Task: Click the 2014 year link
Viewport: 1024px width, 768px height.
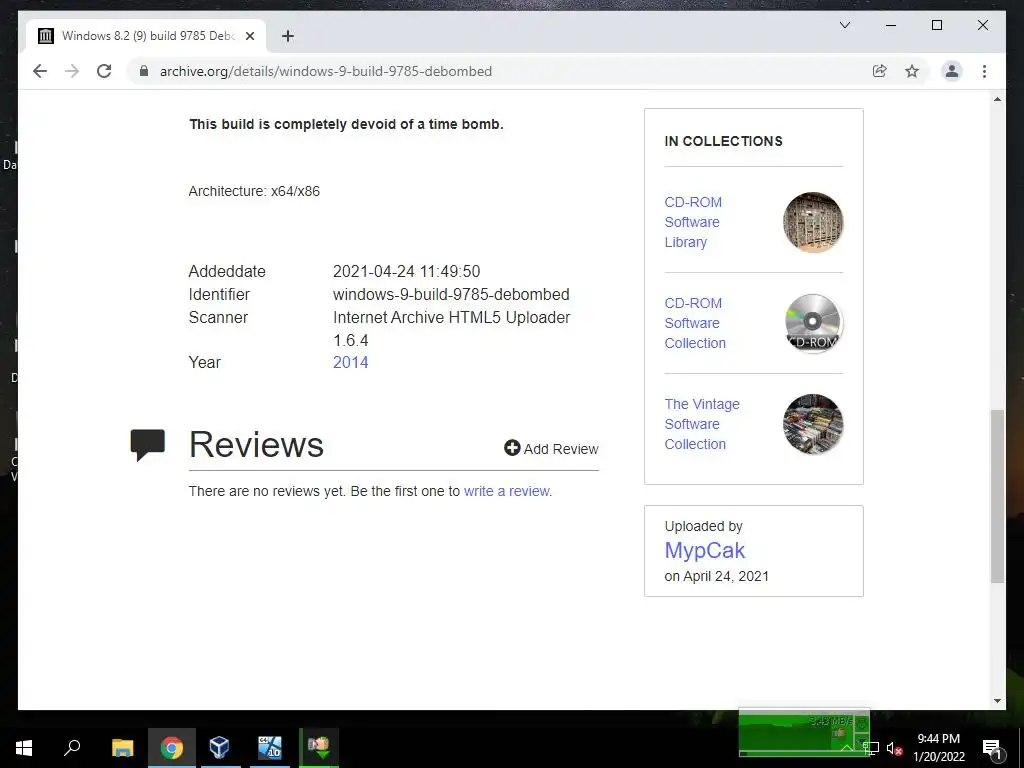Action: (351, 362)
